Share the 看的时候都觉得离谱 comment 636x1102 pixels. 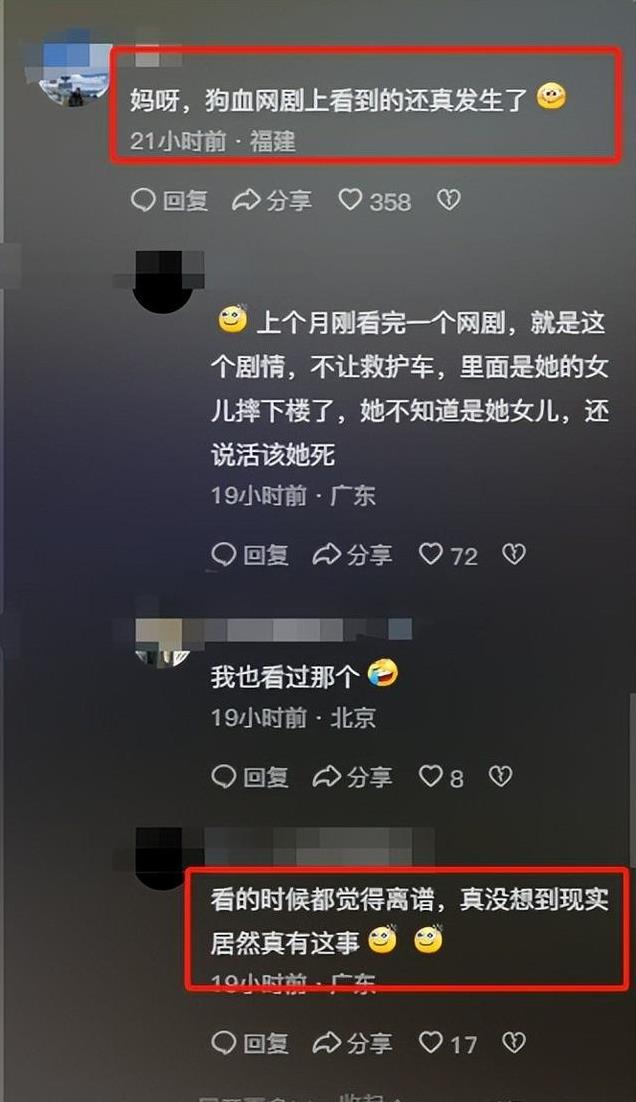351,1044
